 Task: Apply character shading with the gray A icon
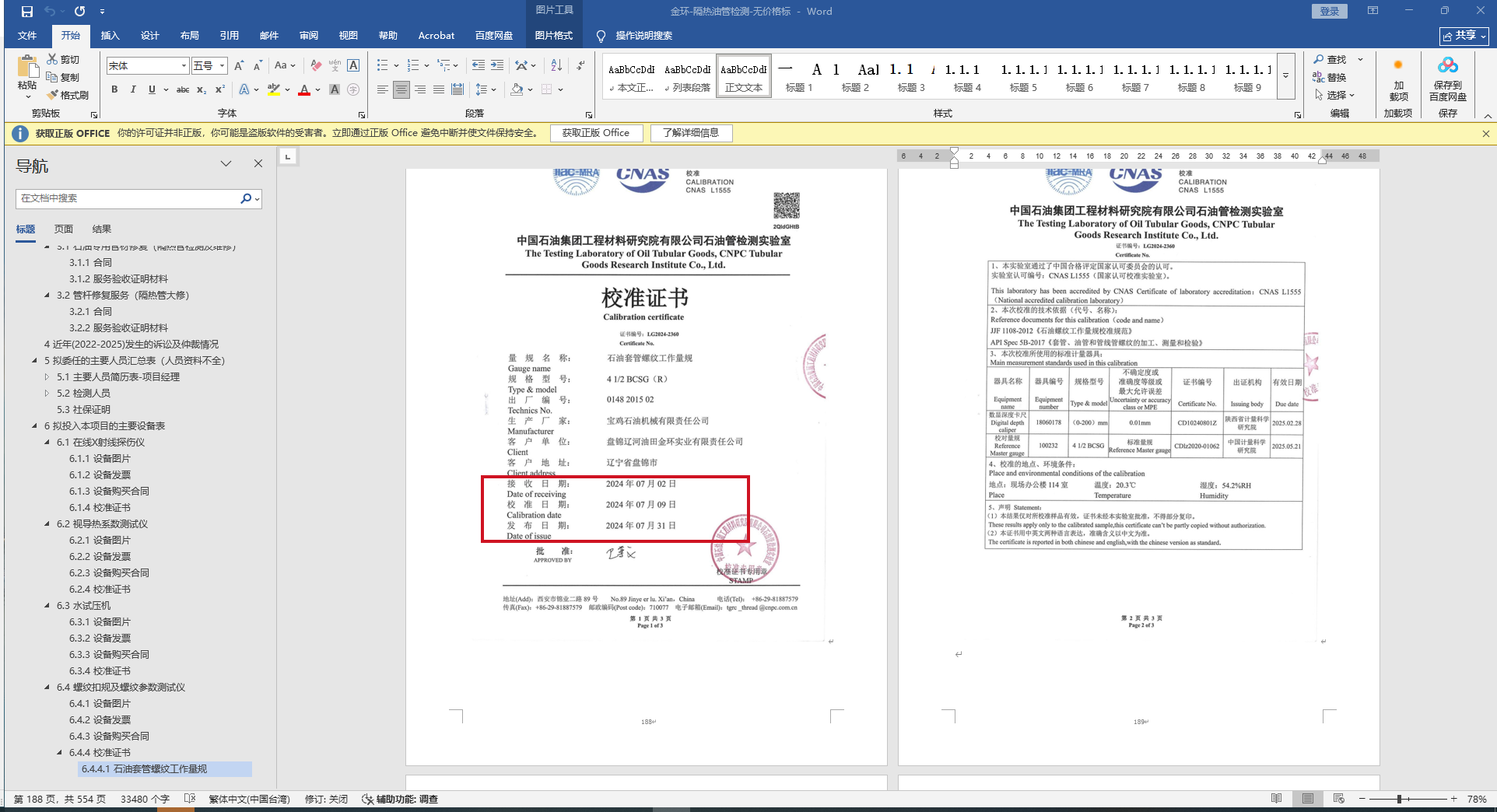point(335,90)
